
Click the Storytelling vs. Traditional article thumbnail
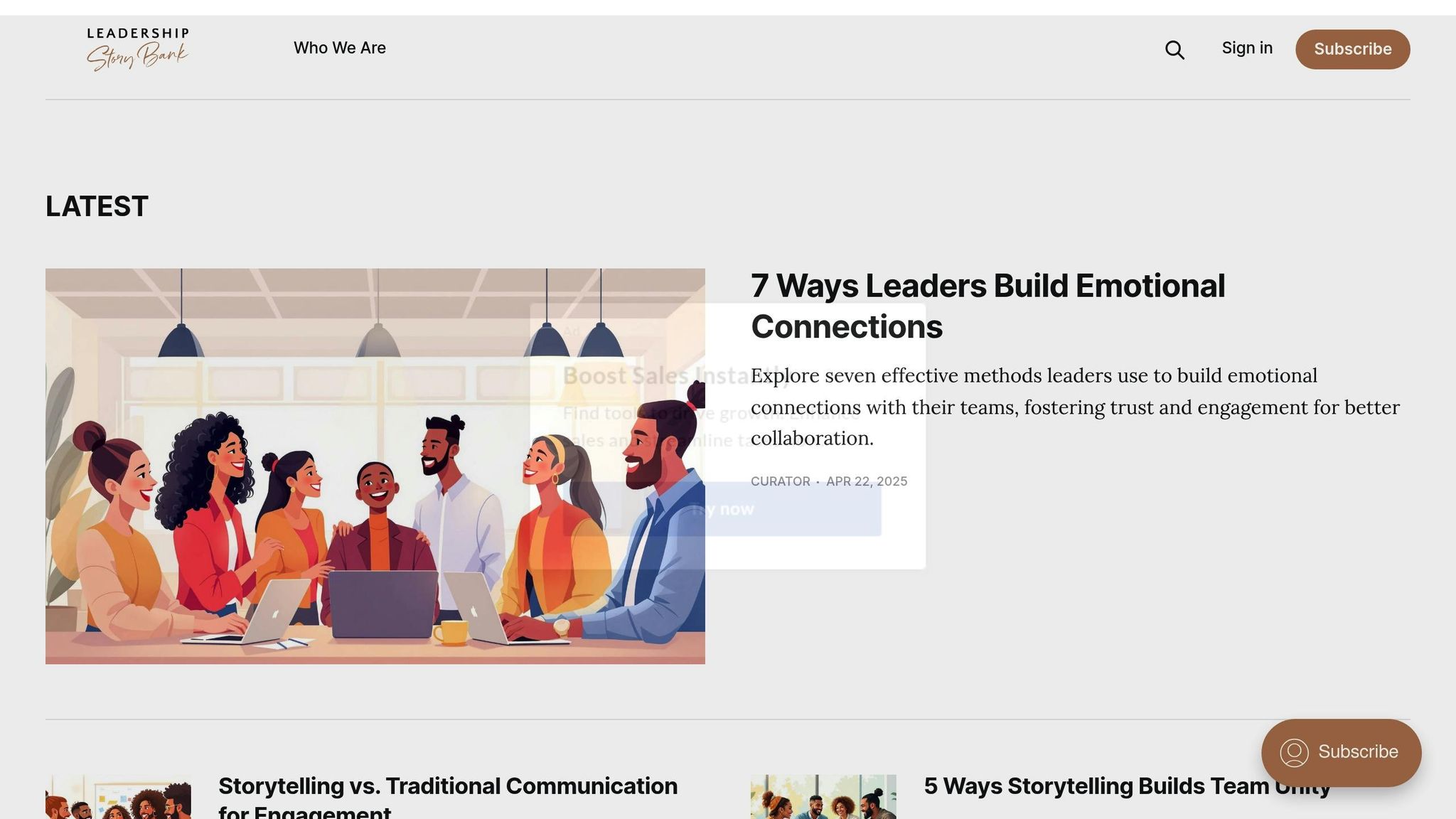(118, 797)
